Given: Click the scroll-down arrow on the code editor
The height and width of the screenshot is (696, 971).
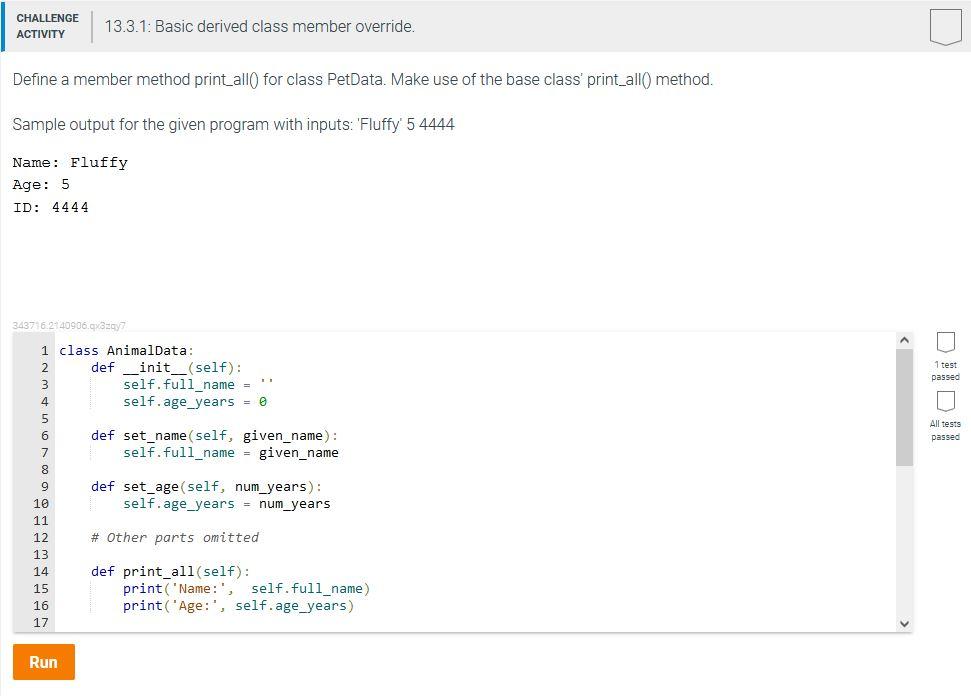Looking at the screenshot, I should pyautogui.click(x=904, y=622).
